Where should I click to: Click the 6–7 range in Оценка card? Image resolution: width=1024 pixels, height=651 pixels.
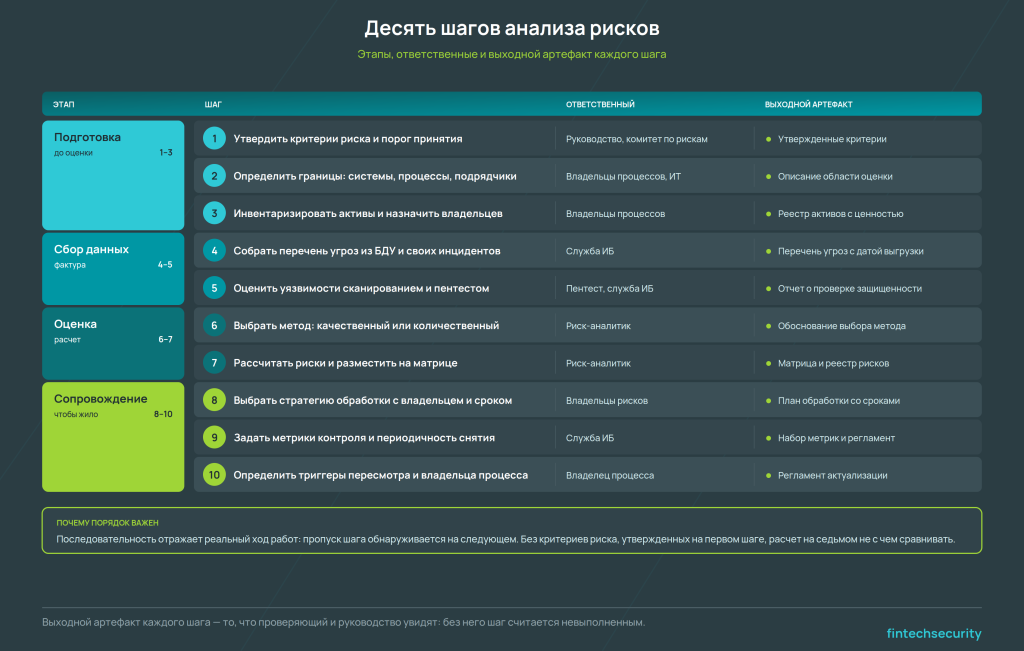[165, 340]
